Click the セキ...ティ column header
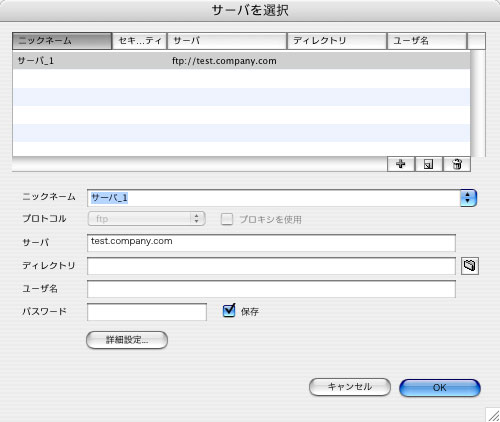500x422 pixels. pyautogui.click(x=139, y=41)
